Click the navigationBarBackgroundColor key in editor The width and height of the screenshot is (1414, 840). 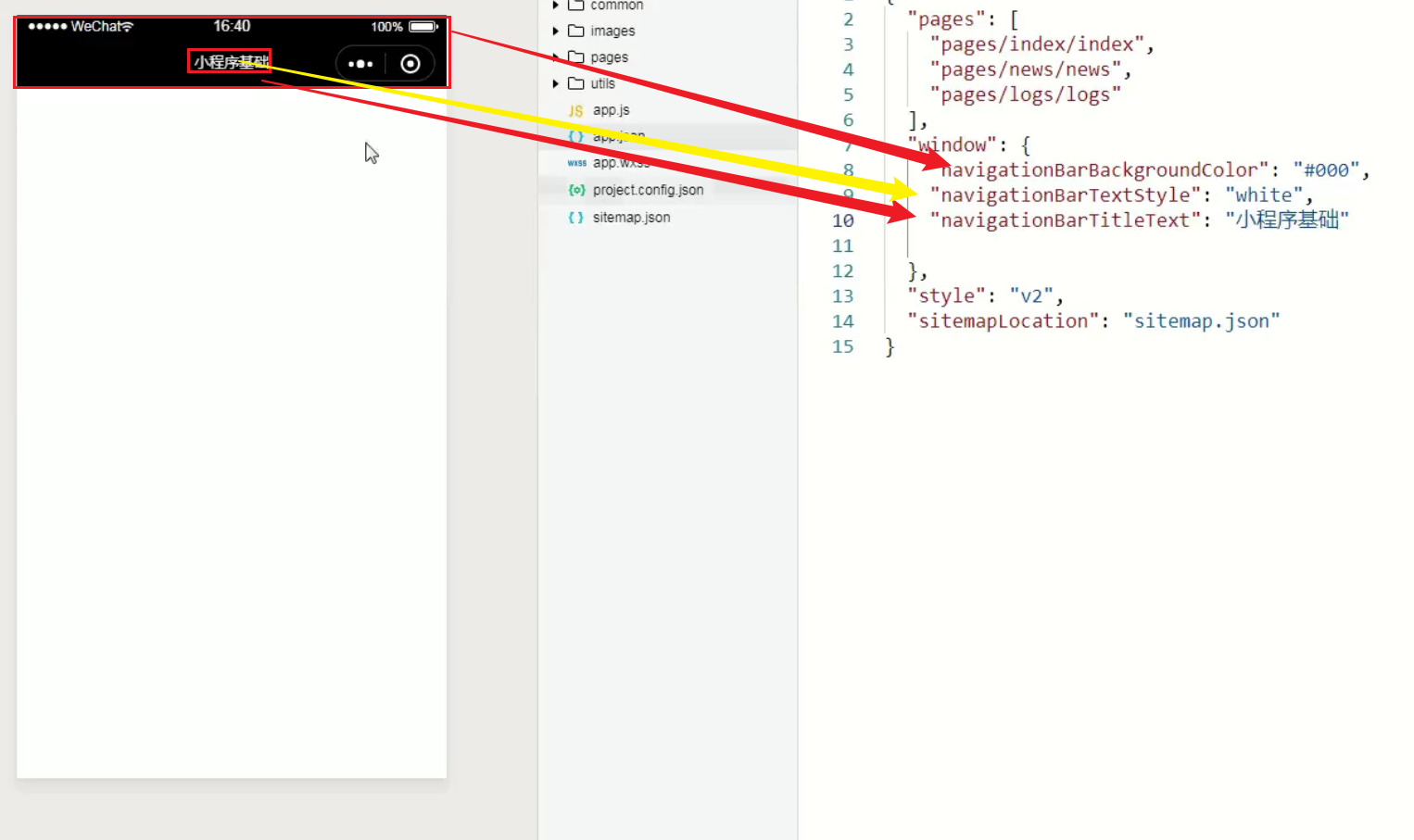[1099, 170]
